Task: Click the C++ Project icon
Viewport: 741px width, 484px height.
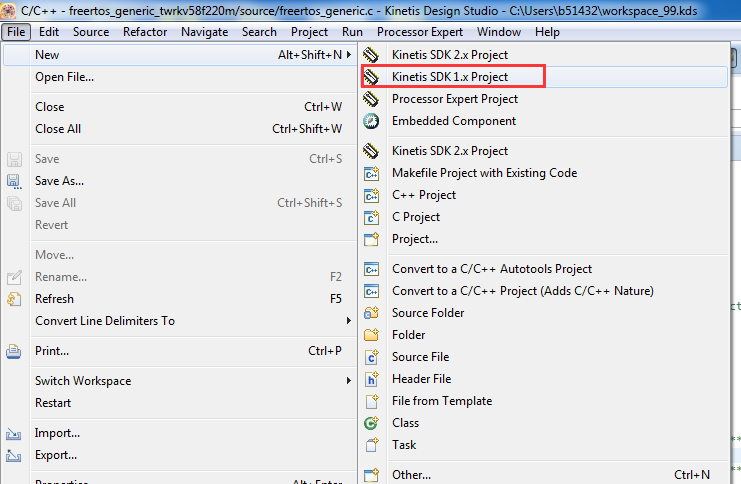Action: point(371,195)
